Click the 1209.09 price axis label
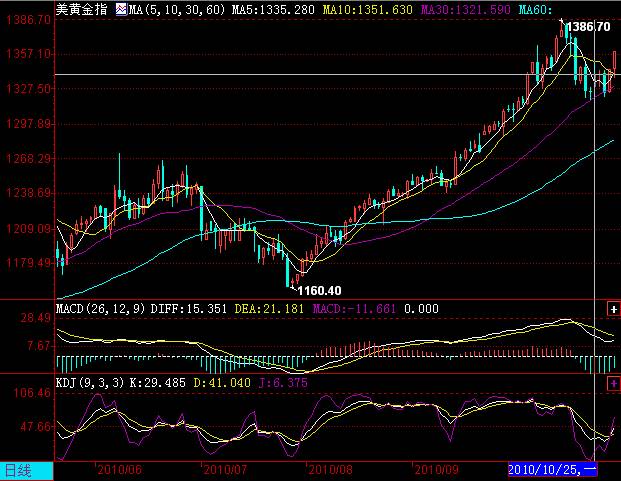The image size is (621, 481). [x=29, y=229]
